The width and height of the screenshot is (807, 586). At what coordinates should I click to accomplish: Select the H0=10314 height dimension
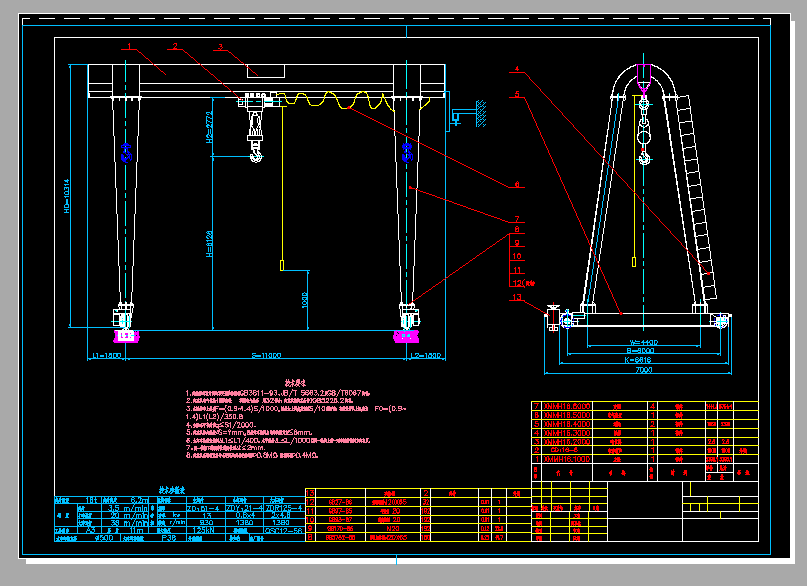coord(68,195)
